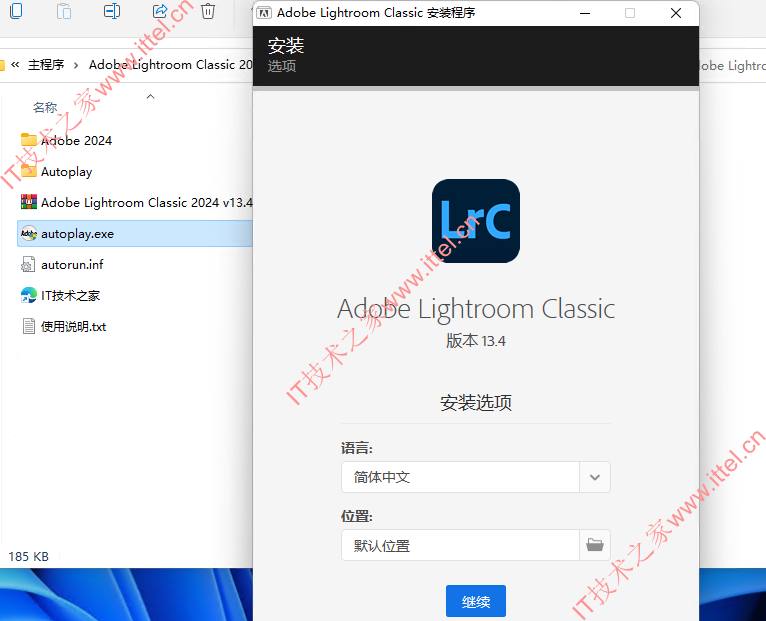Click the rename icon in toolbar

pyautogui.click(x=112, y=10)
